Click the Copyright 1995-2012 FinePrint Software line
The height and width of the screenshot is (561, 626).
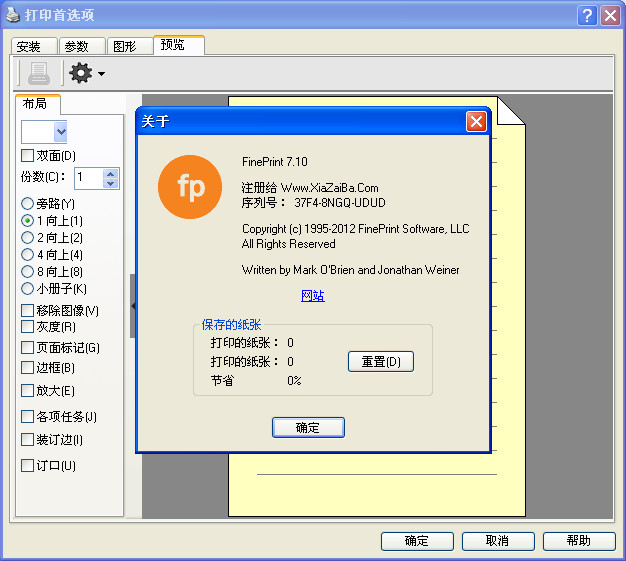(x=356, y=229)
